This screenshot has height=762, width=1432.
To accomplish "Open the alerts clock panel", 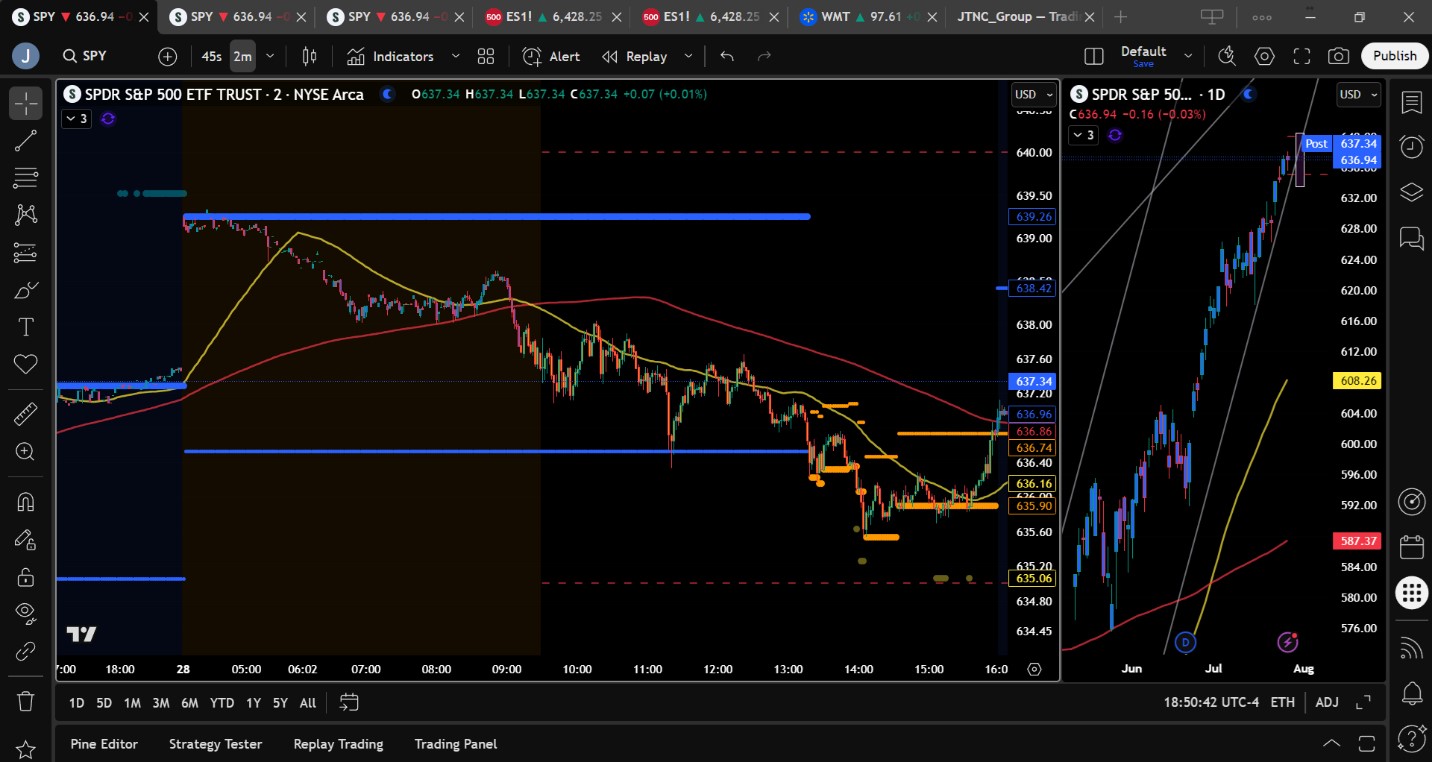I will point(1411,147).
